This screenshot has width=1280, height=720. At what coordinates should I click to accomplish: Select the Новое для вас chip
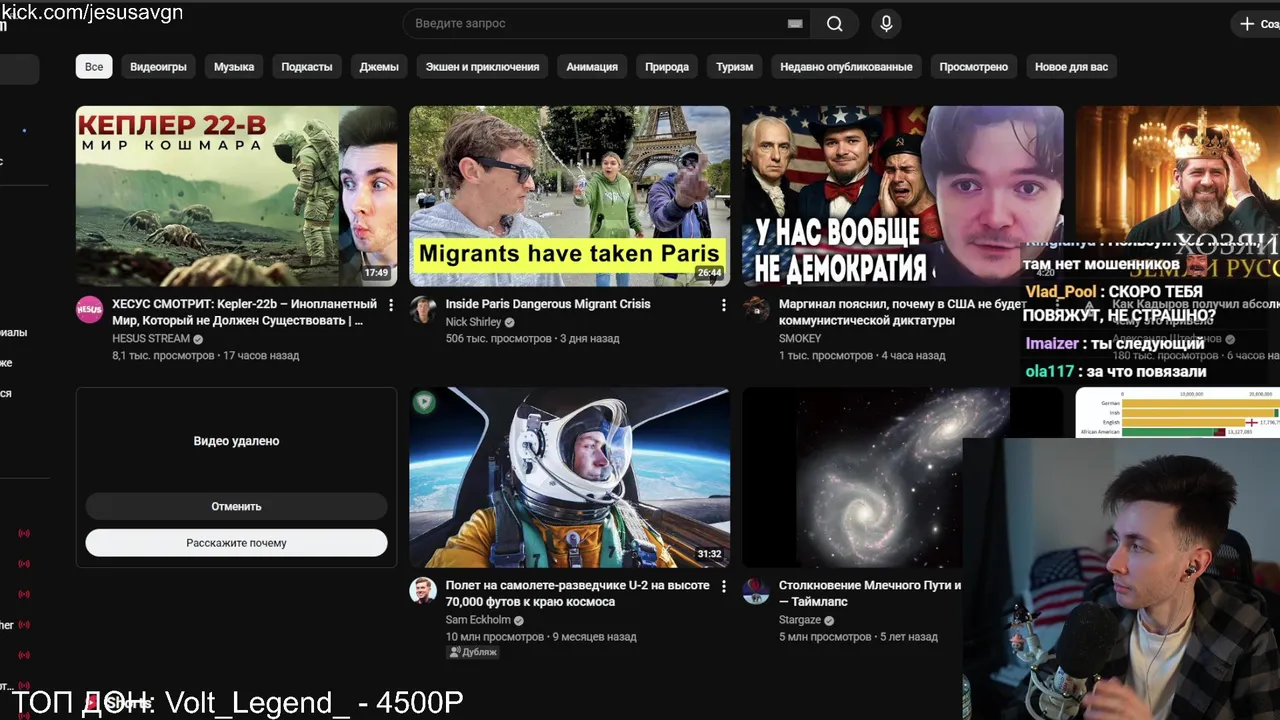(x=1071, y=67)
